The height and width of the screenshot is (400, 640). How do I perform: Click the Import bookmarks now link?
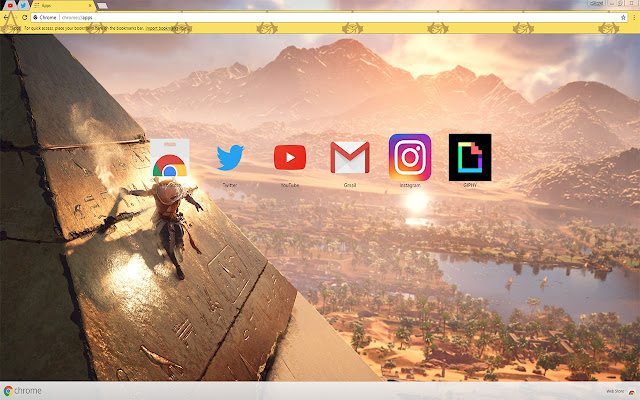coord(166,28)
